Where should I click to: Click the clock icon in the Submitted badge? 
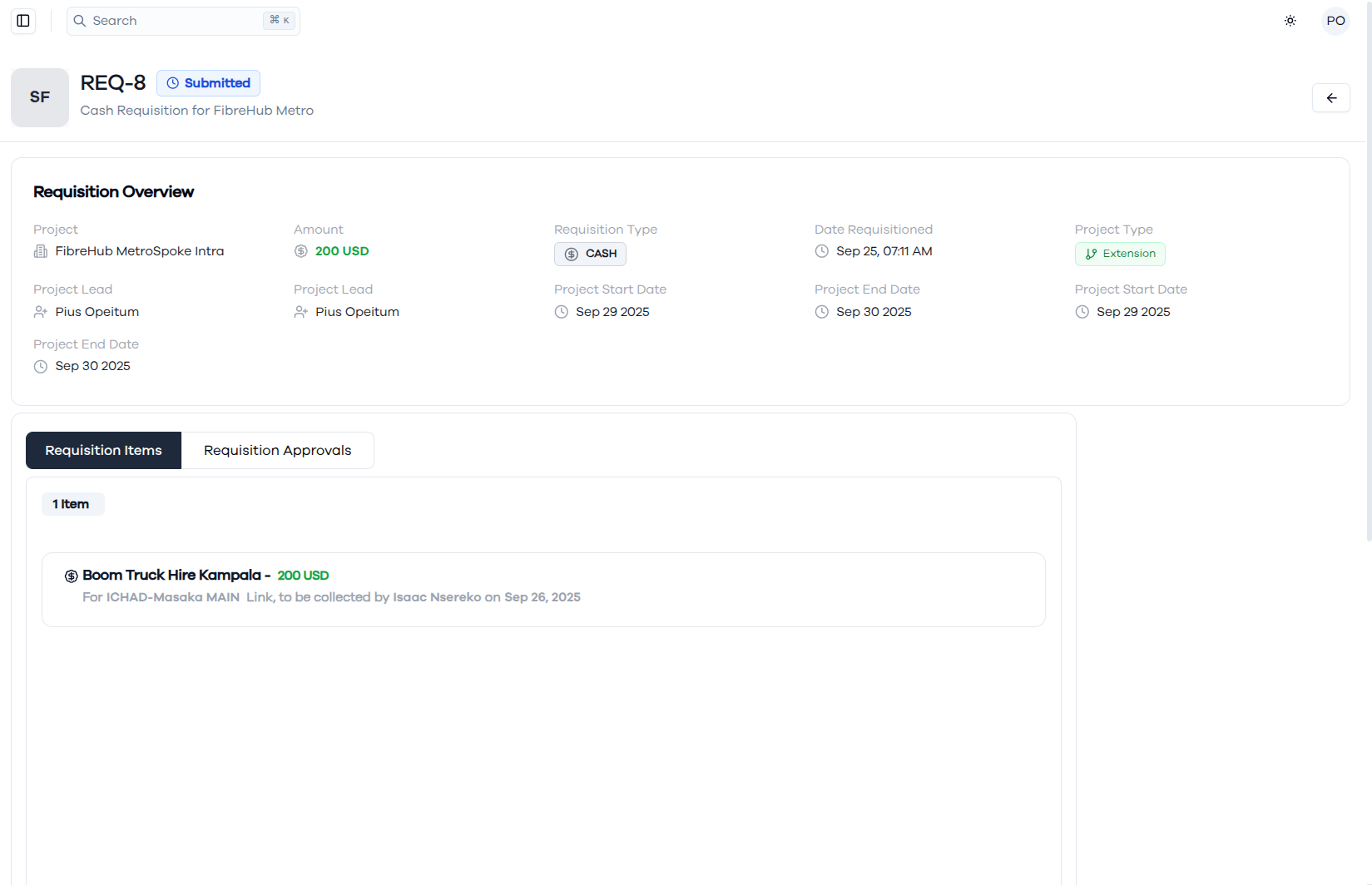173,83
